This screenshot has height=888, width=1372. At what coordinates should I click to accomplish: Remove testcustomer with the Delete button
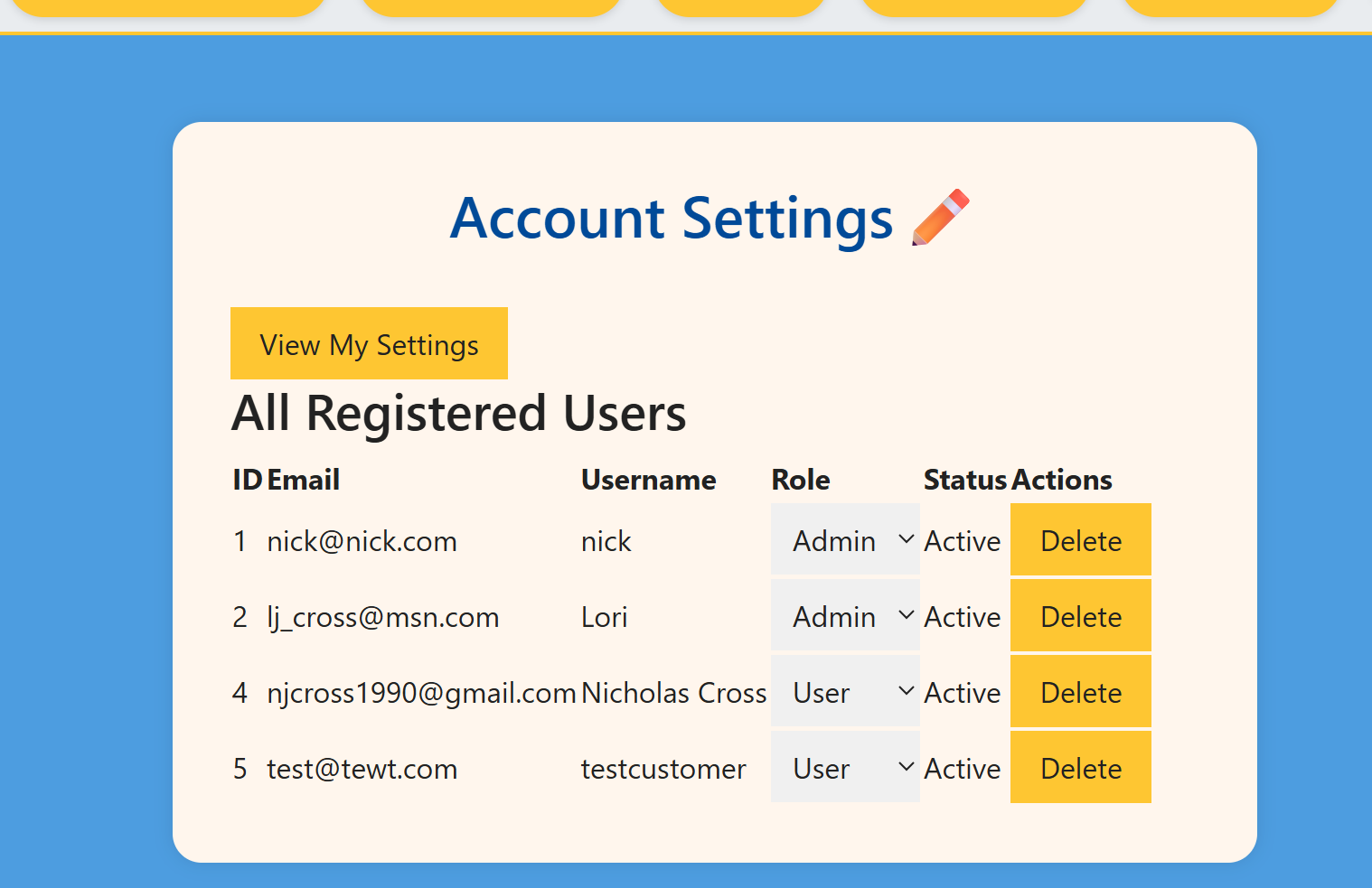(x=1080, y=768)
